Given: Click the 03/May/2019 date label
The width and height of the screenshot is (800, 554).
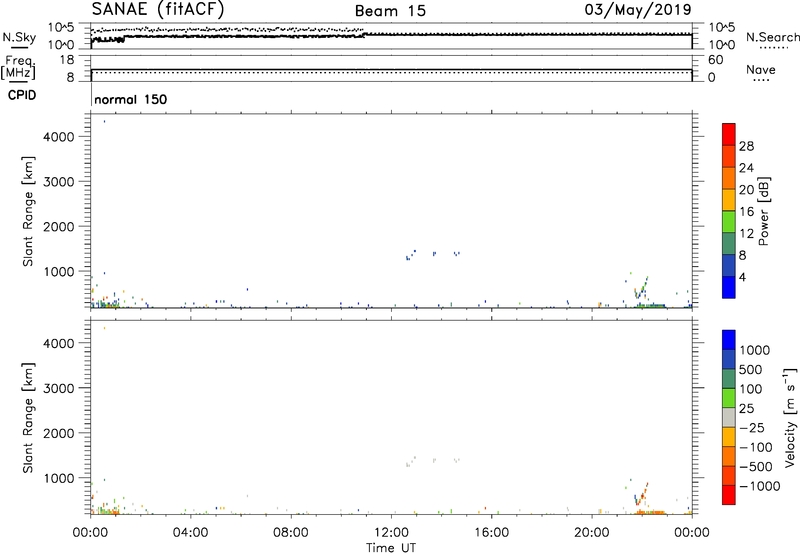Looking at the screenshot, I should [x=638, y=10].
